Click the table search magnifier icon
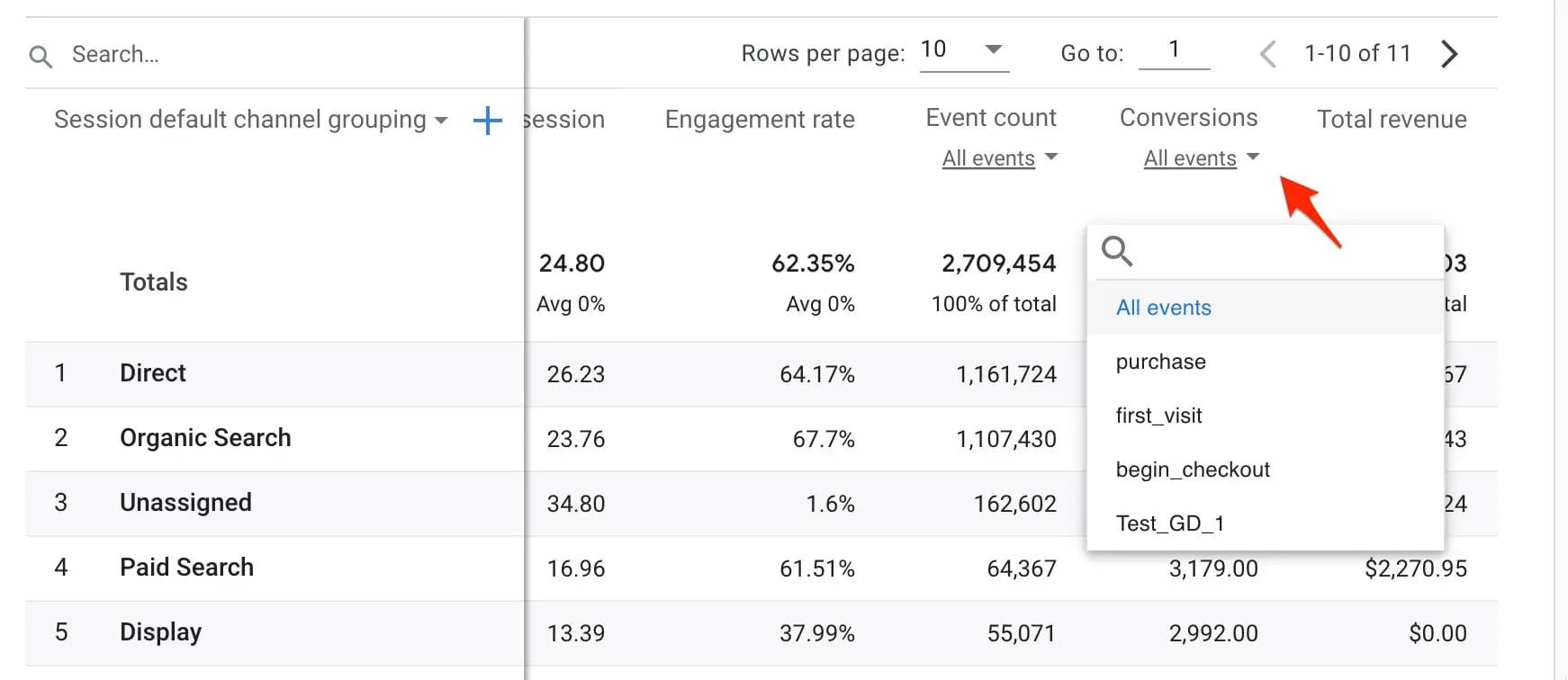This screenshot has height=680, width=1568. pos(41,57)
